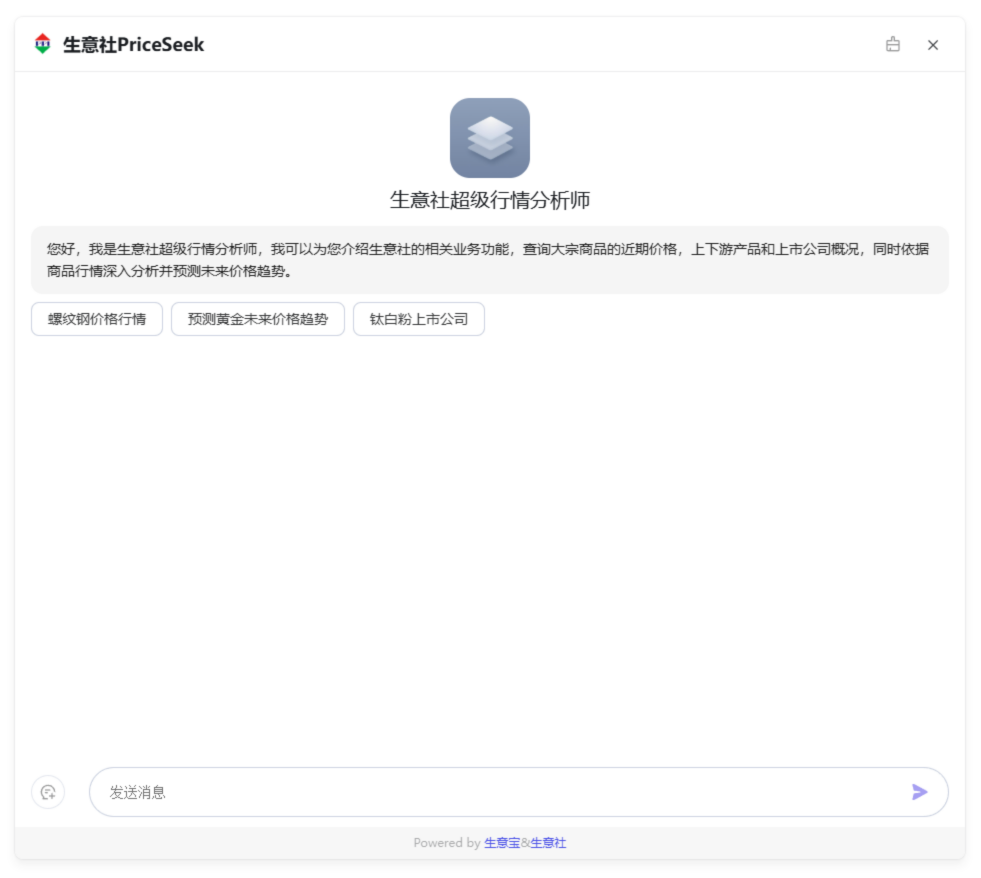The image size is (981, 878).
Task: Click the 生意社PriceSeek title text
Action: click(133, 45)
